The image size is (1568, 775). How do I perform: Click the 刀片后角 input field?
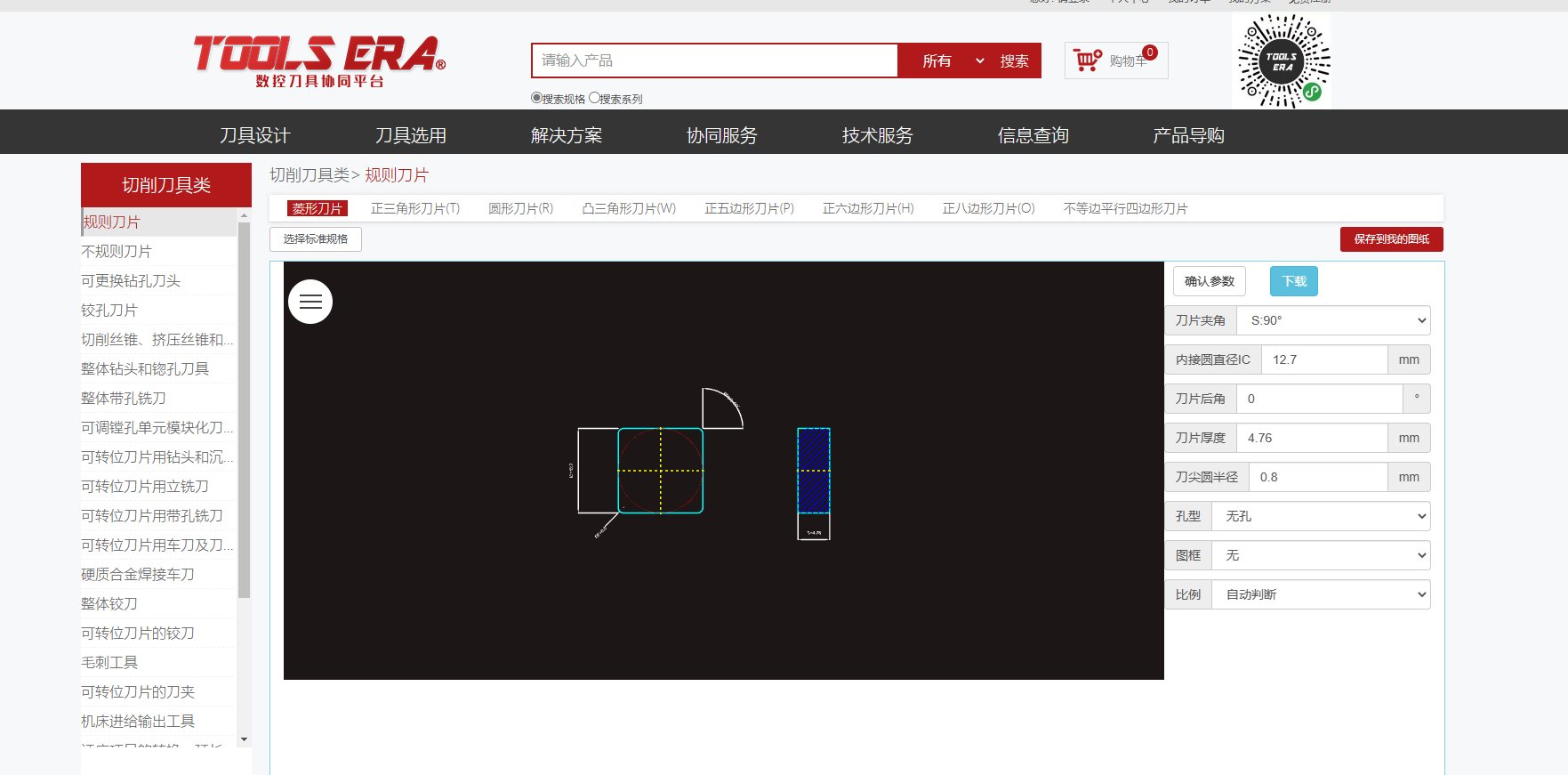point(1320,399)
